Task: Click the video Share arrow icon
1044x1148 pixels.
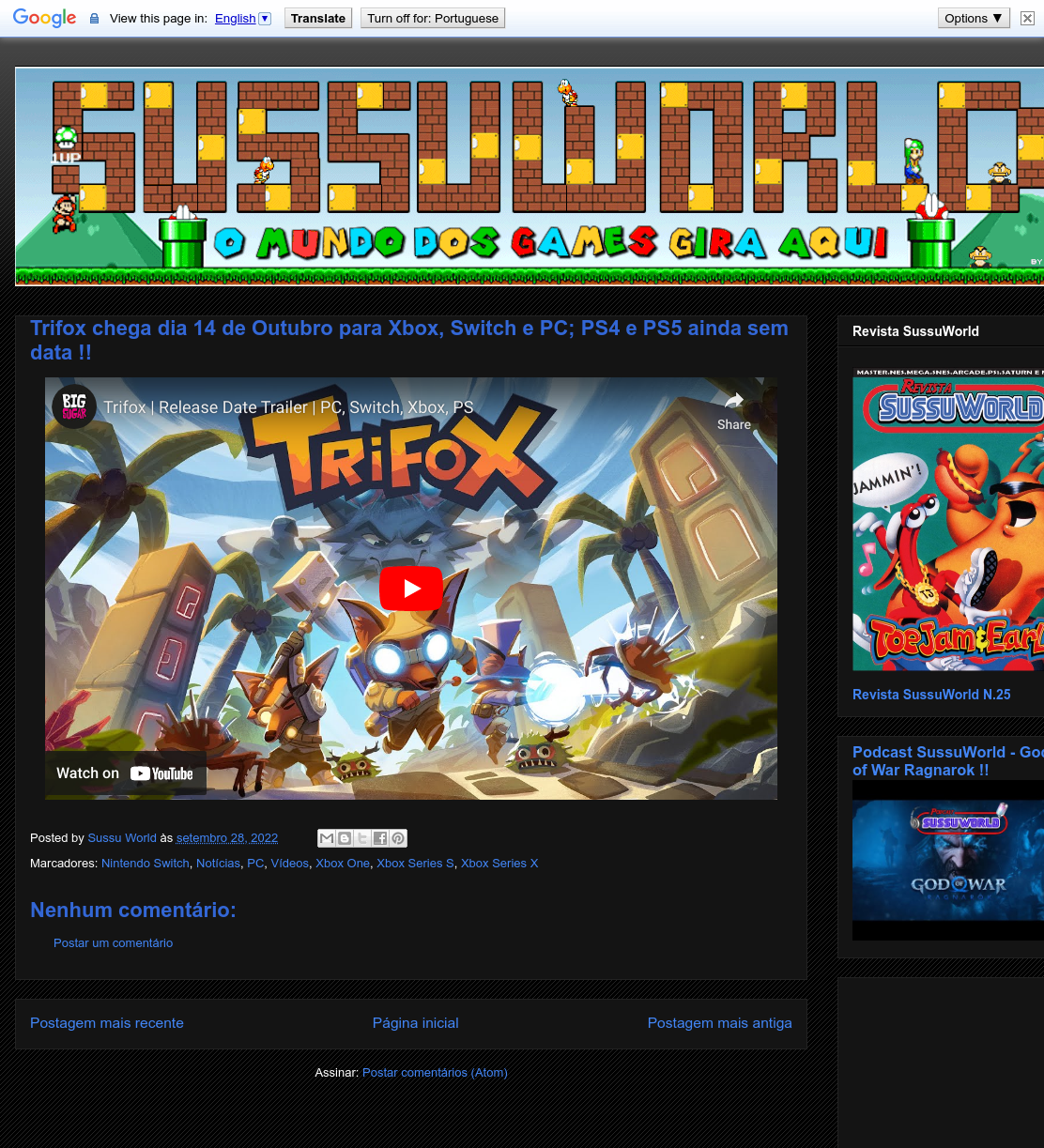Action: tap(734, 401)
